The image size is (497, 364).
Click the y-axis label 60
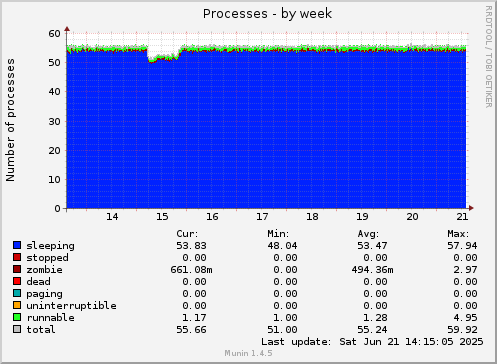click(55, 34)
